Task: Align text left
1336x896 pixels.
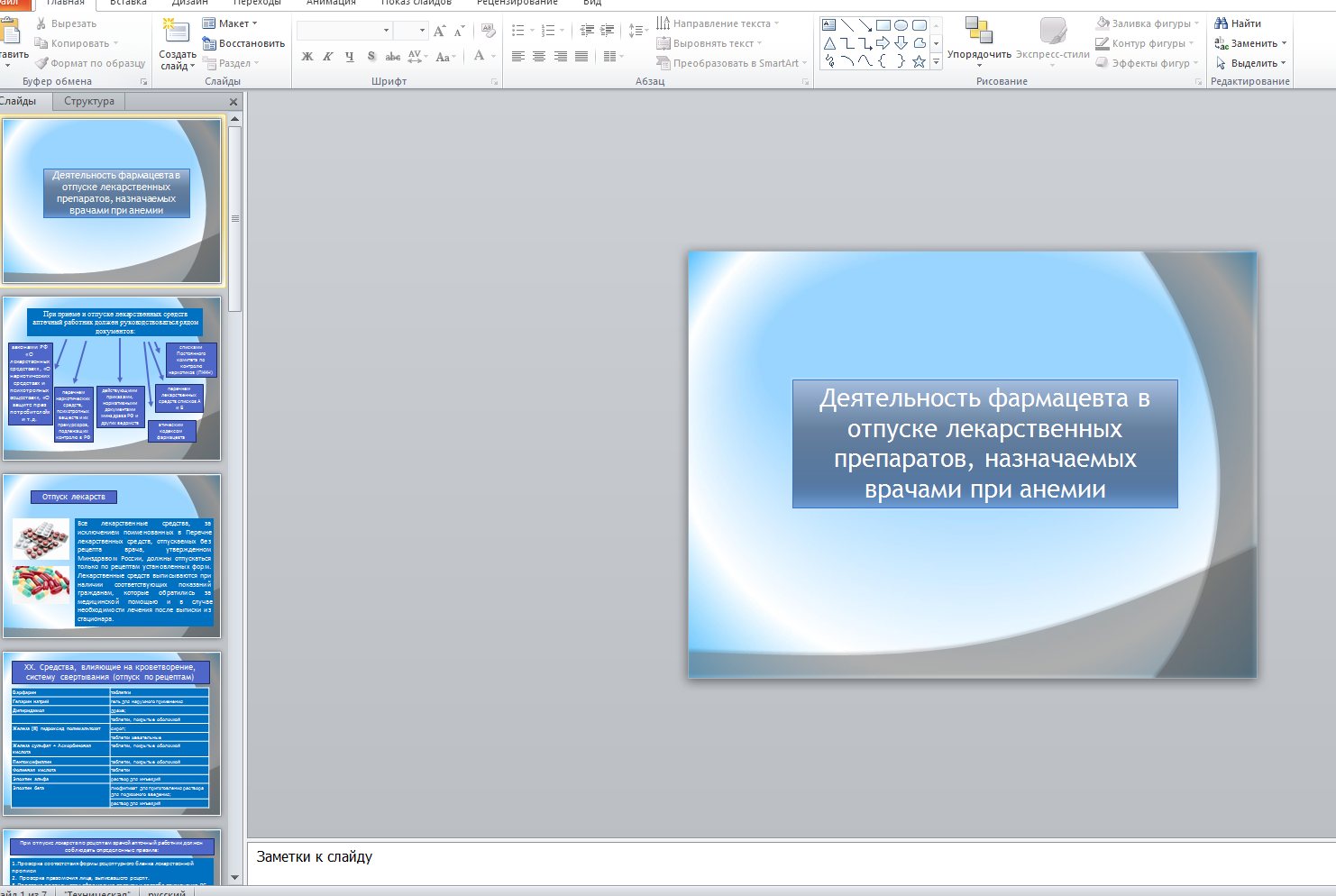Action: pyautogui.click(x=518, y=56)
